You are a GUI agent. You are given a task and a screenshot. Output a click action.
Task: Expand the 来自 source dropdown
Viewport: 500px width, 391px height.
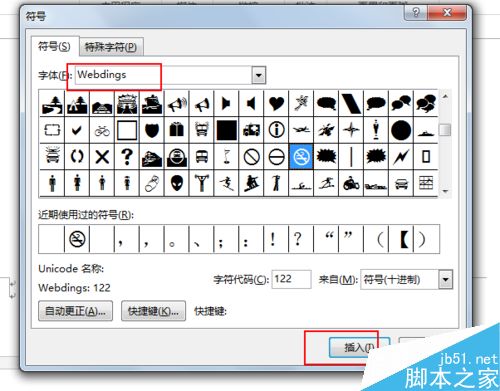446,279
